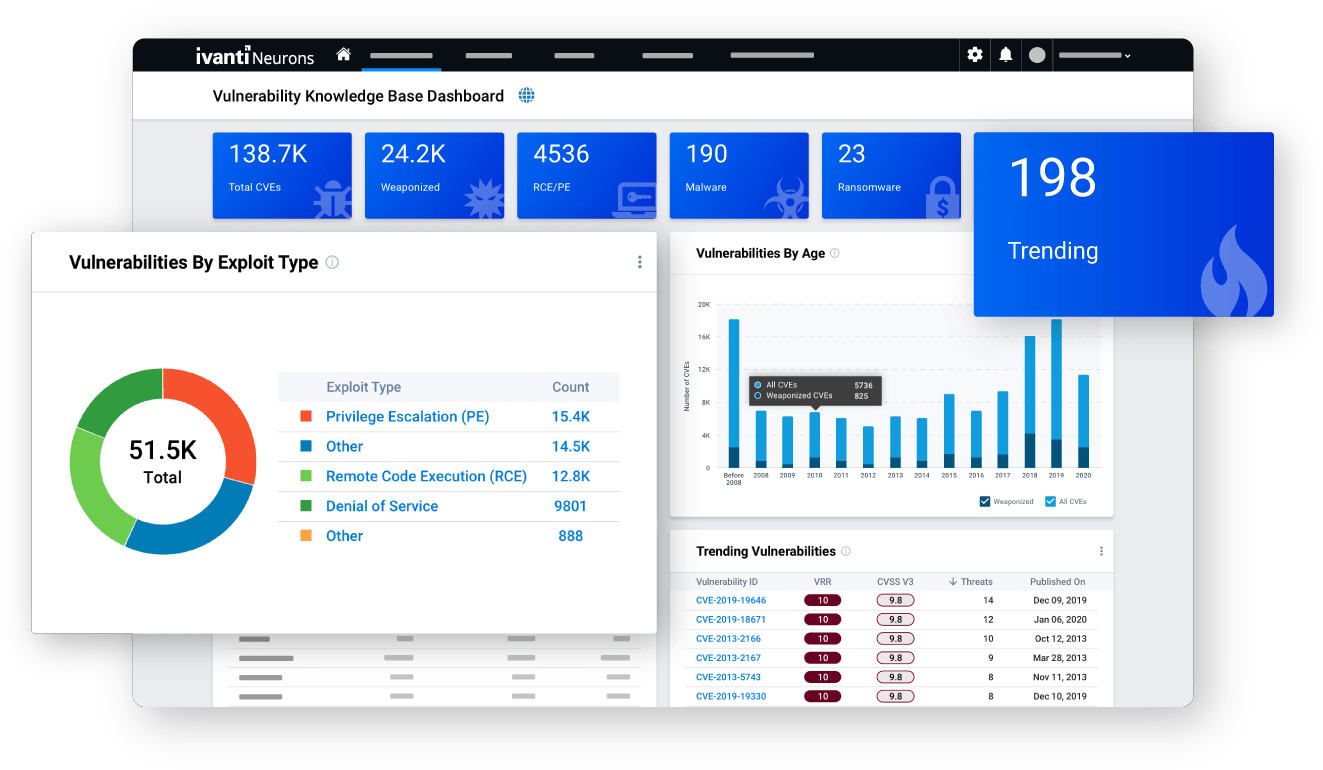The width and height of the screenshot is (1323, 770).
Task: Open the user account dropdown arrow
Action: tap(1127, 56)
